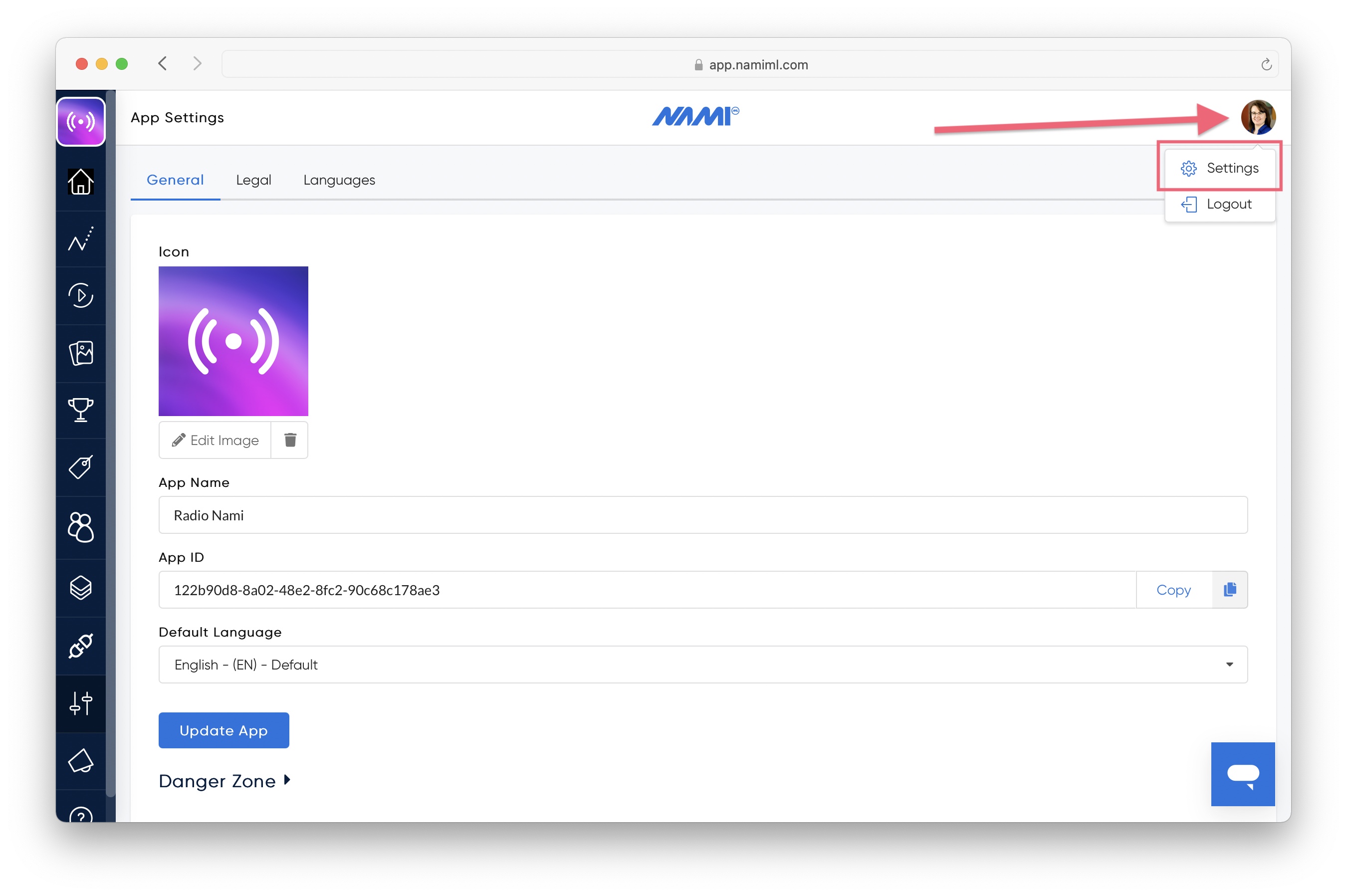1347x896 pixels.
Task: Click into the App Name field
Action: 702,515
